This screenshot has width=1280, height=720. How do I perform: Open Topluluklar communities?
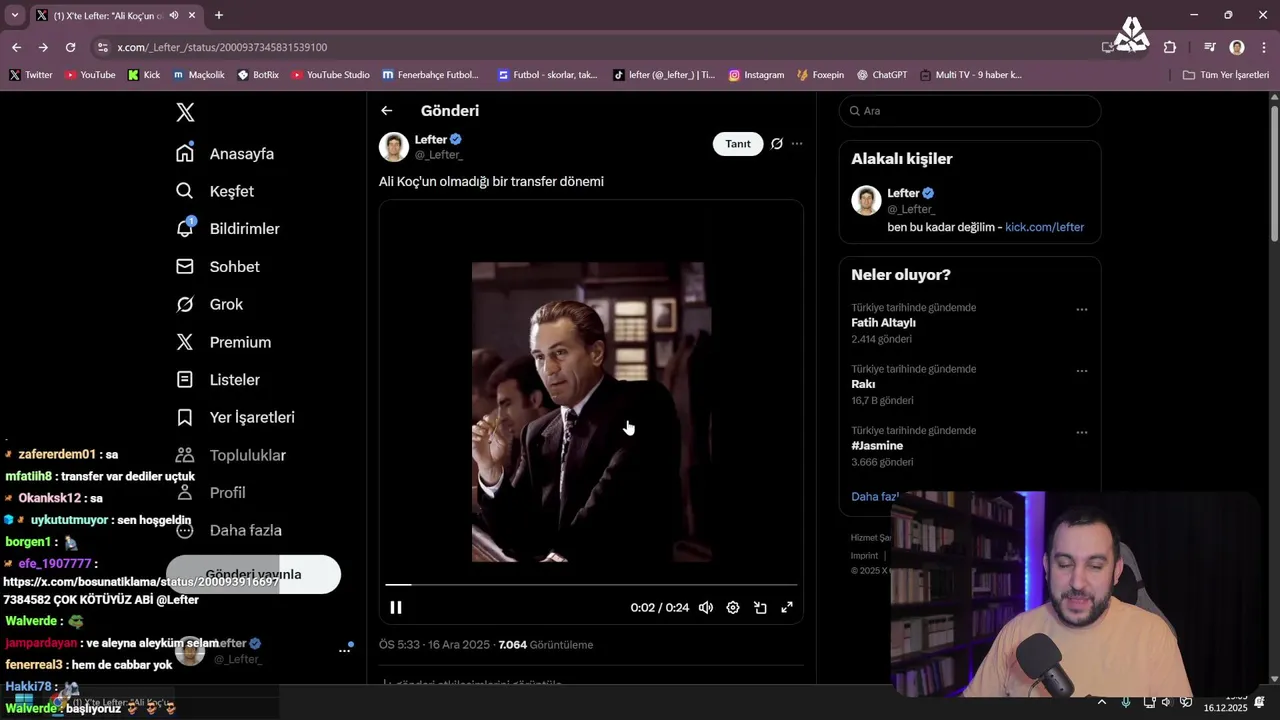[x=232, y=455]
